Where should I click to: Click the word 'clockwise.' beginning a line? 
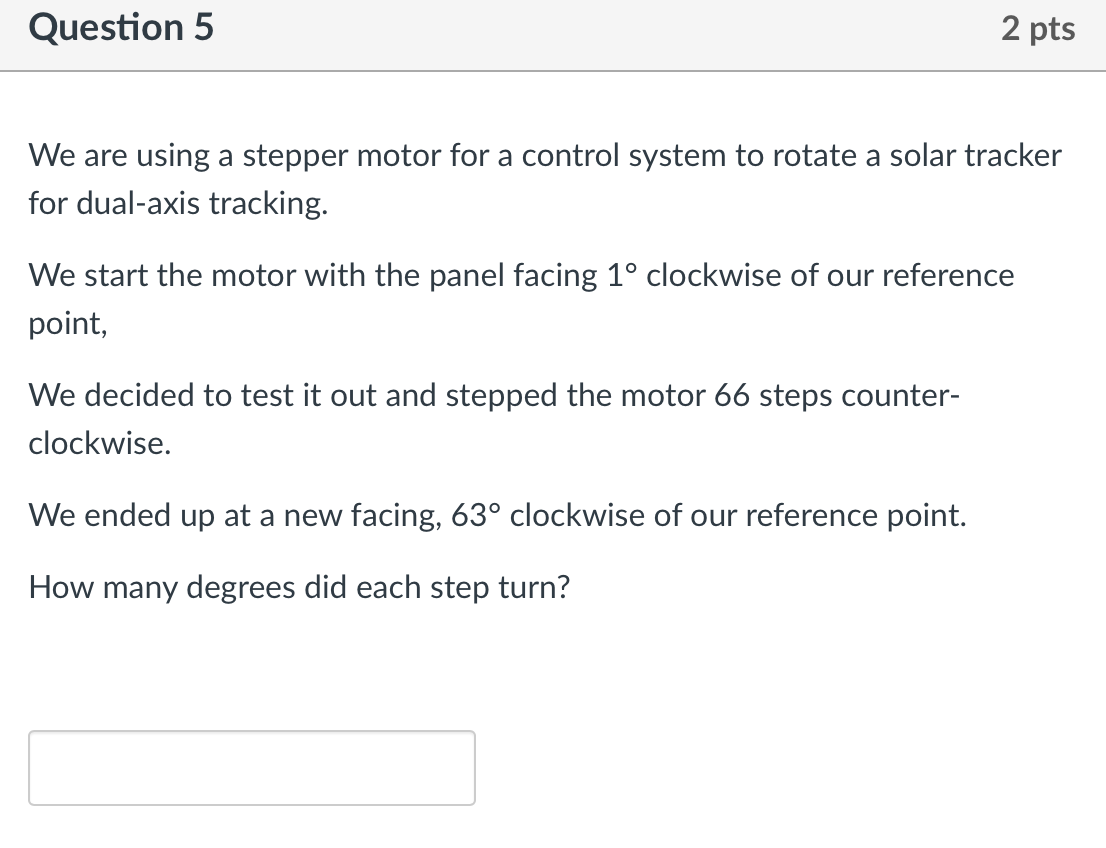[99, 443]
